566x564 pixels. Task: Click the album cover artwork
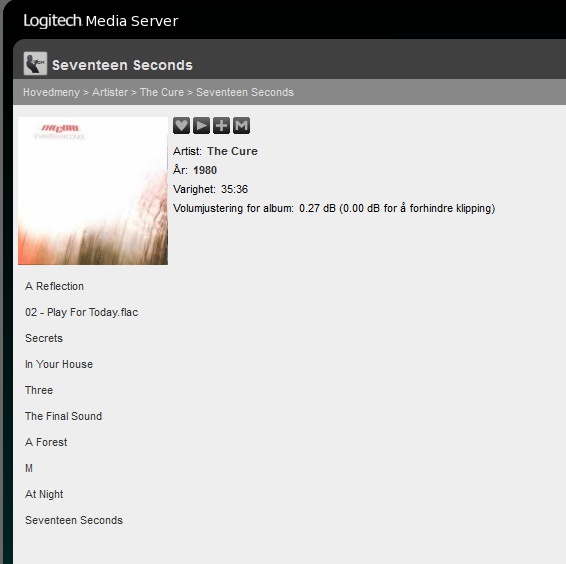pos(93,191)
